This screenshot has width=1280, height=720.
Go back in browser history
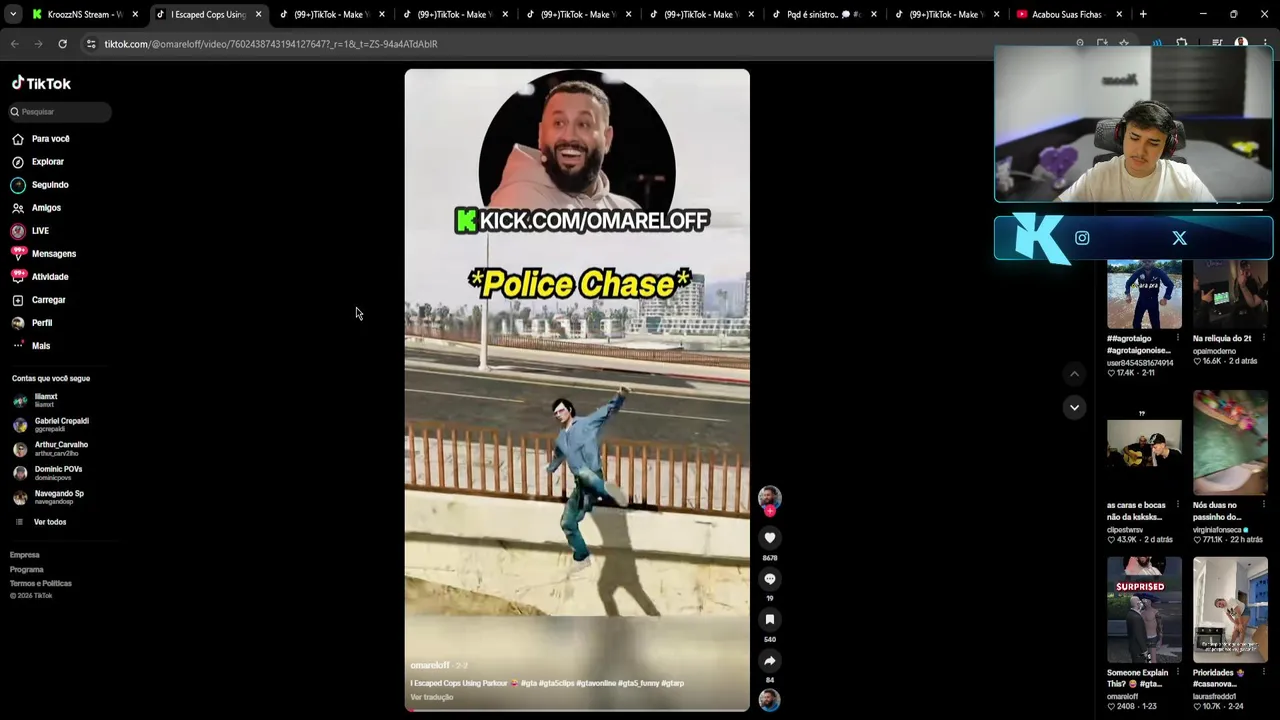[14, 44]
